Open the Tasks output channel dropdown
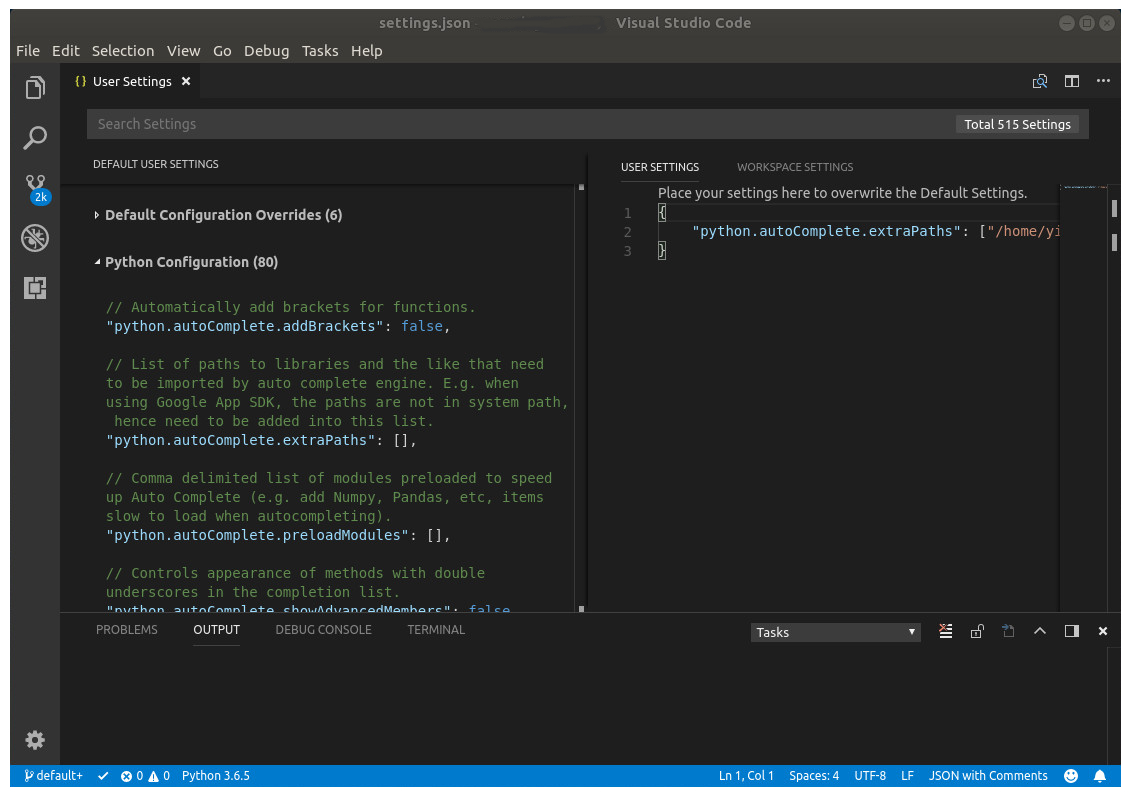Image resolution: width=1131 pixels, height=797 pixels. tap(835, 632)
